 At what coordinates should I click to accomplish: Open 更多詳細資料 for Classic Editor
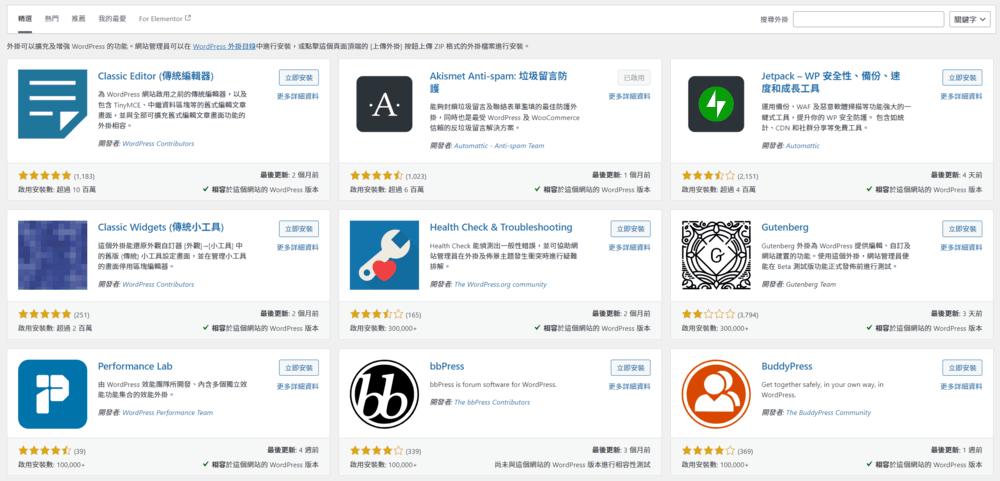tap(298, 96)
